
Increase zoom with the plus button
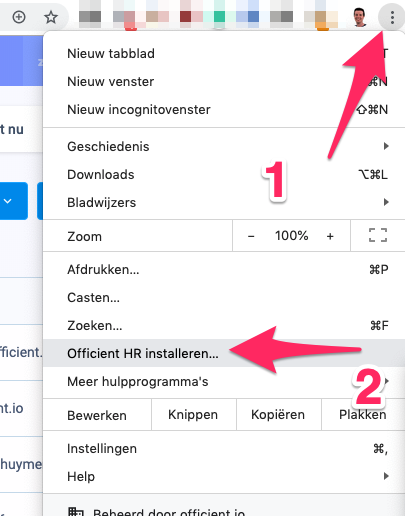tap(330, 236)
